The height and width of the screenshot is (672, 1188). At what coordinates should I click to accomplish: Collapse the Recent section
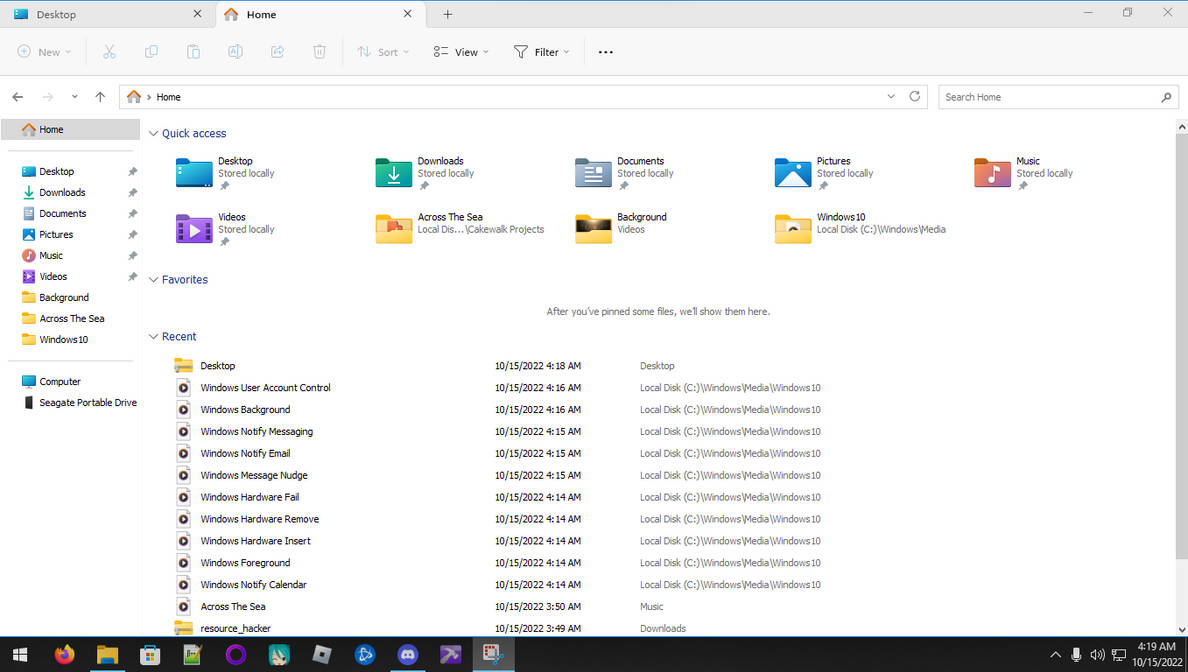tap(153, 336)
